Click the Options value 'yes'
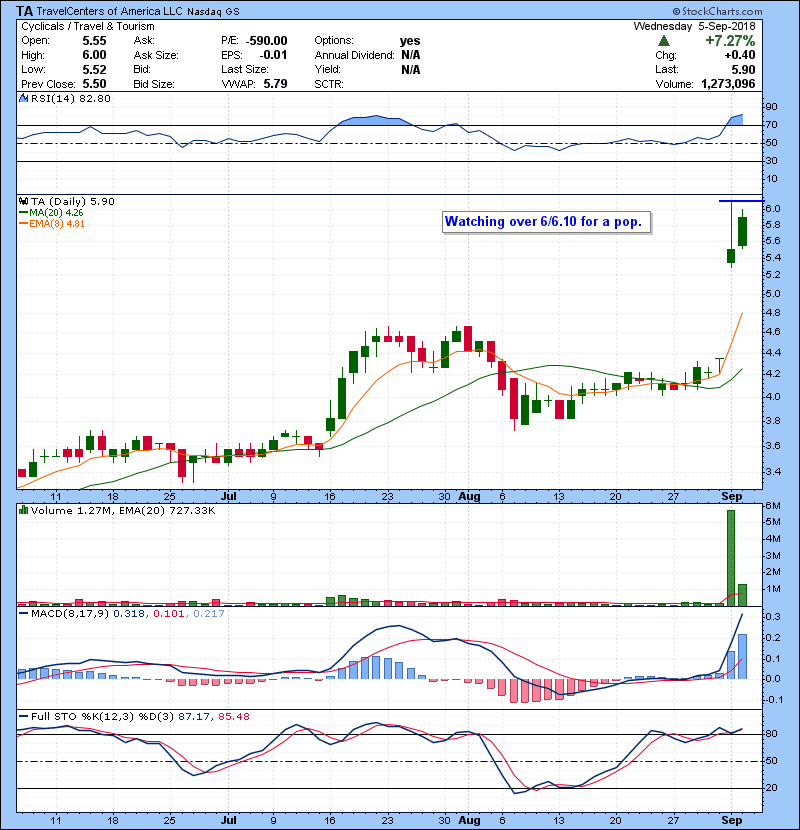Viewport: 800px width, 830px height. 410,41
